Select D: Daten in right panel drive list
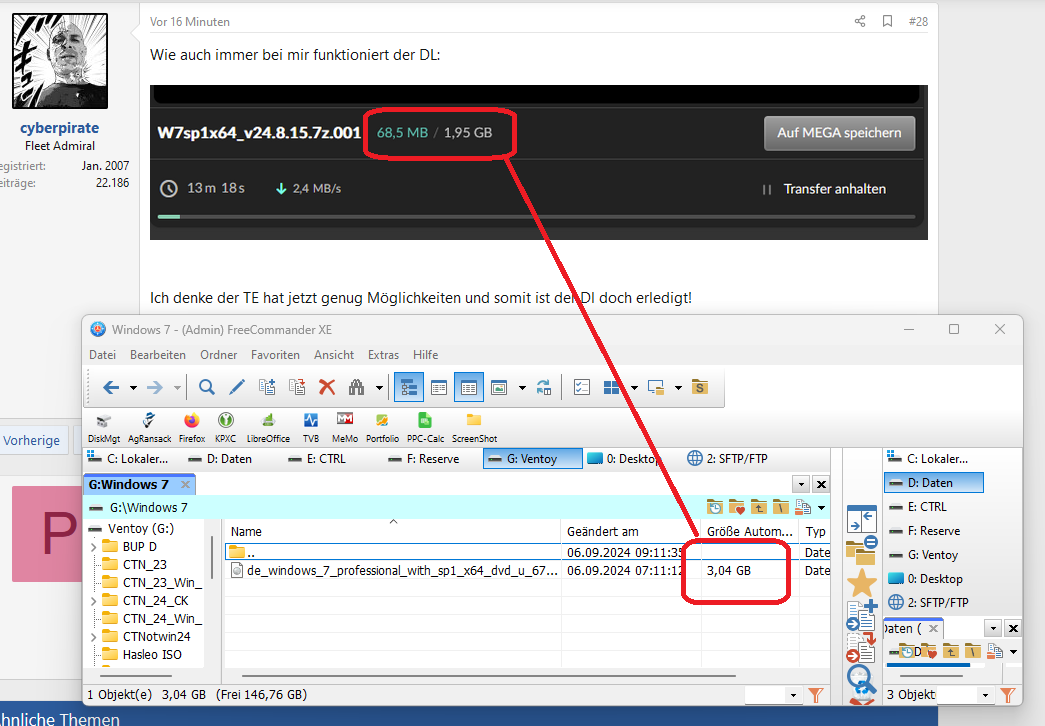Image resolution: width=1045 pixels, height=726 pixels. pos(934,483)
